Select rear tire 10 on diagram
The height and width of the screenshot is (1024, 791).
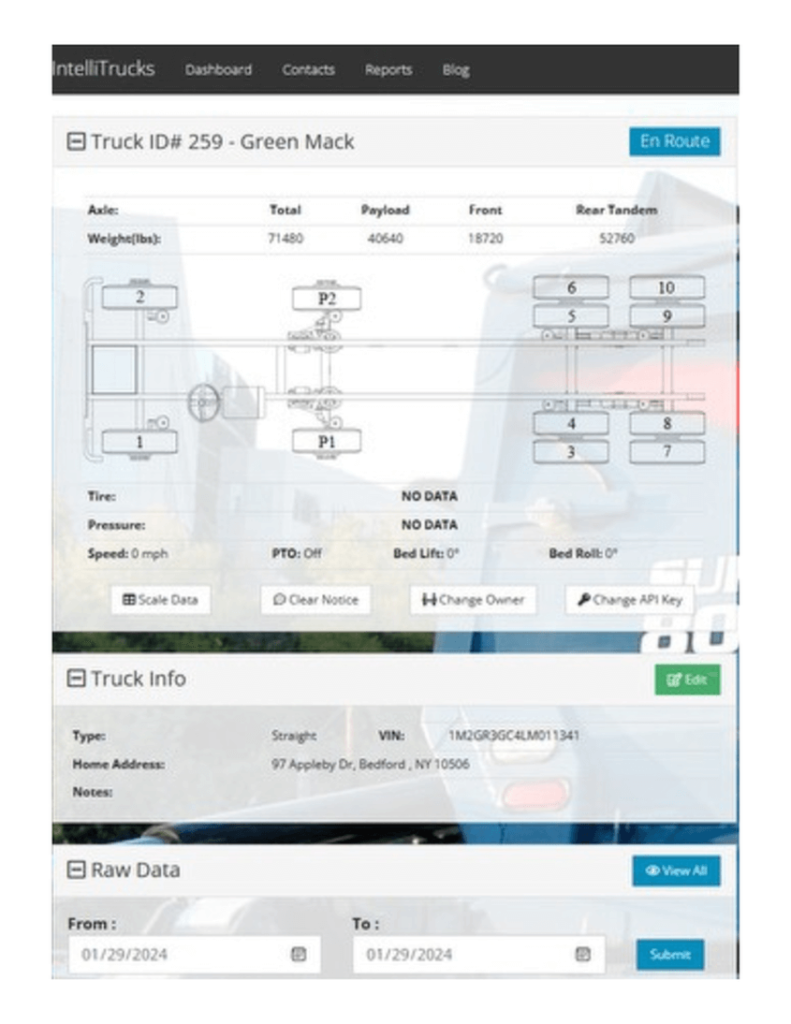(x=667, y=288)
